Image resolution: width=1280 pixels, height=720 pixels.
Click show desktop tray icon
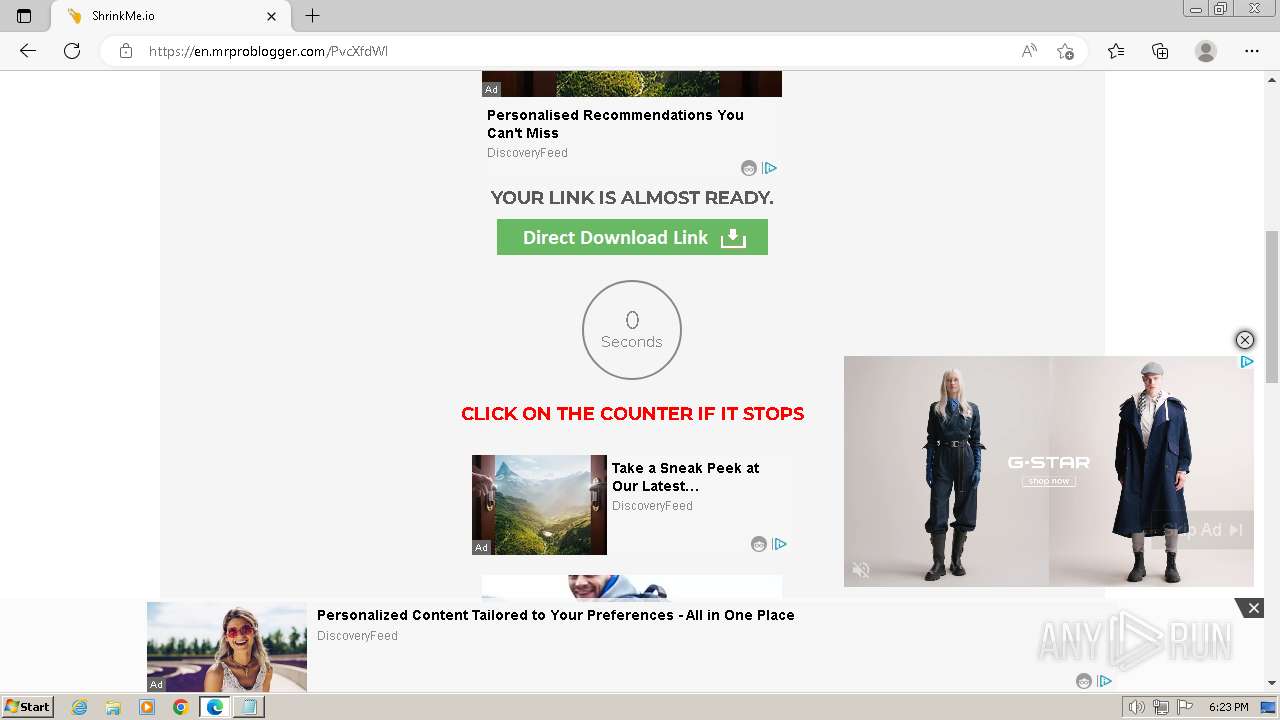[x=1268, y=707]
